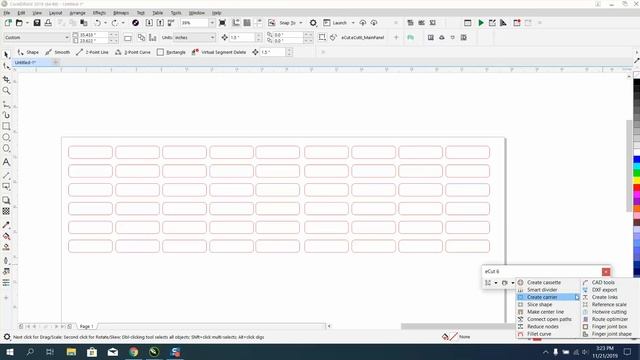The width and height of the screenshot is (640, 360).
Task: Expand the Snap To dropdown
Action: click(x=301, y=23)
